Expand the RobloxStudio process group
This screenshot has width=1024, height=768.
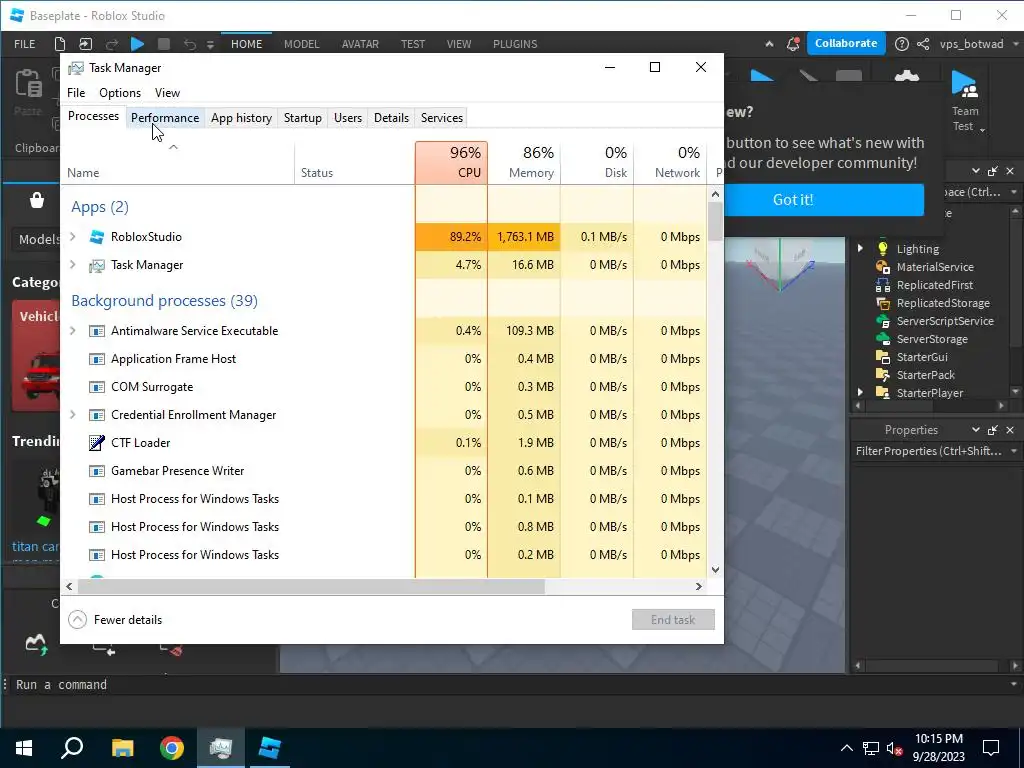pyautogui.click(x=72, y=236)
